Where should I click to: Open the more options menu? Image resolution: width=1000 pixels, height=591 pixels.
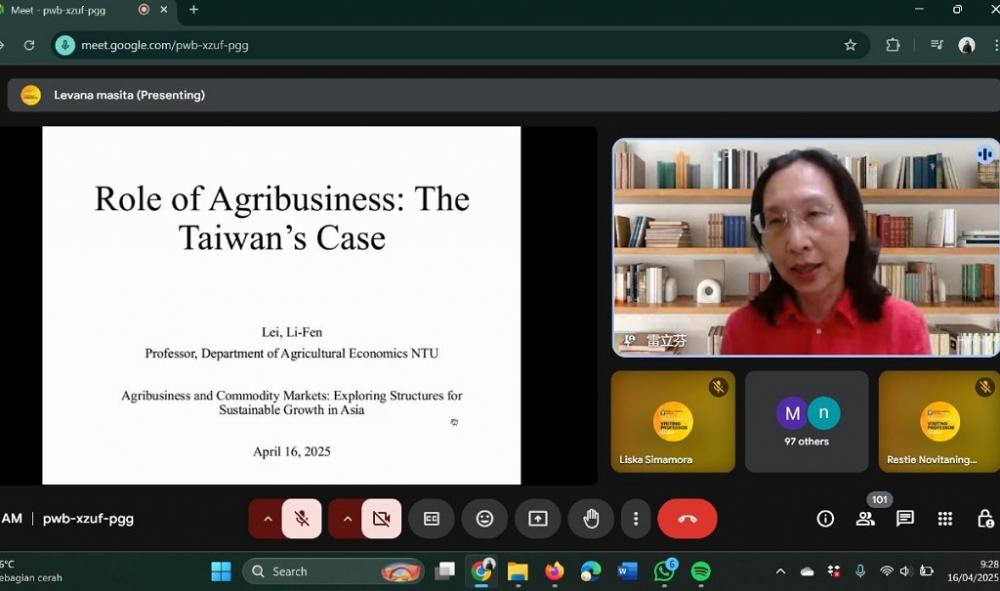(635, 518)
